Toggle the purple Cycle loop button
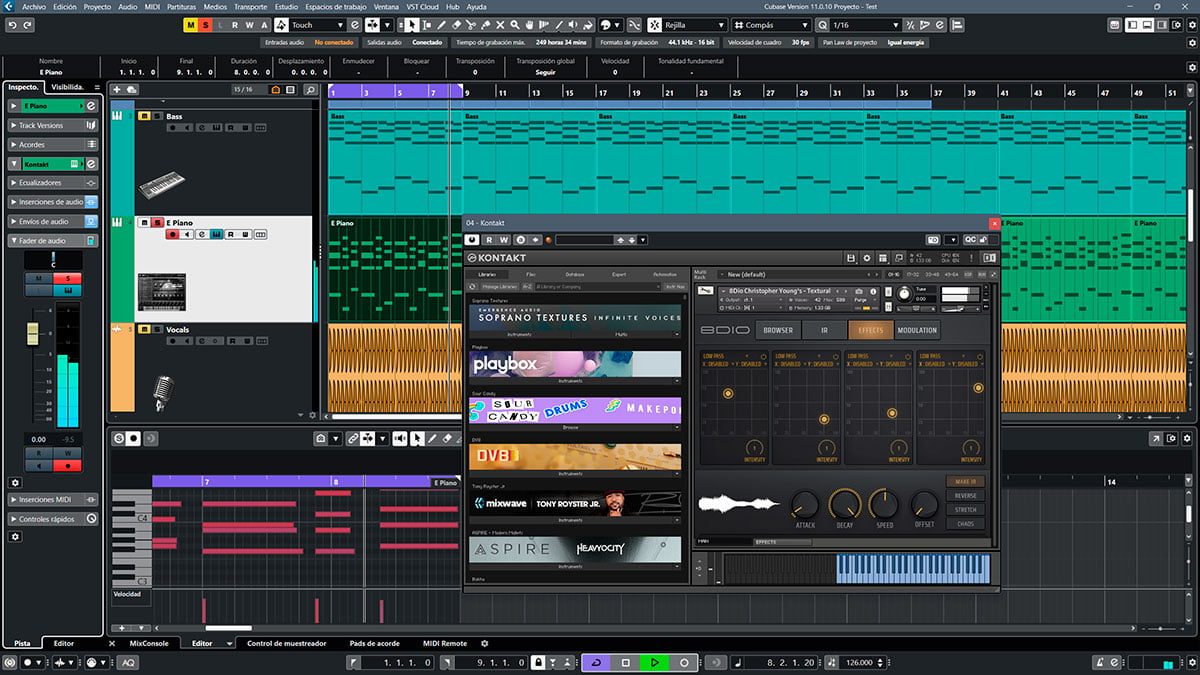1200x675 pixels. (597, 662)
